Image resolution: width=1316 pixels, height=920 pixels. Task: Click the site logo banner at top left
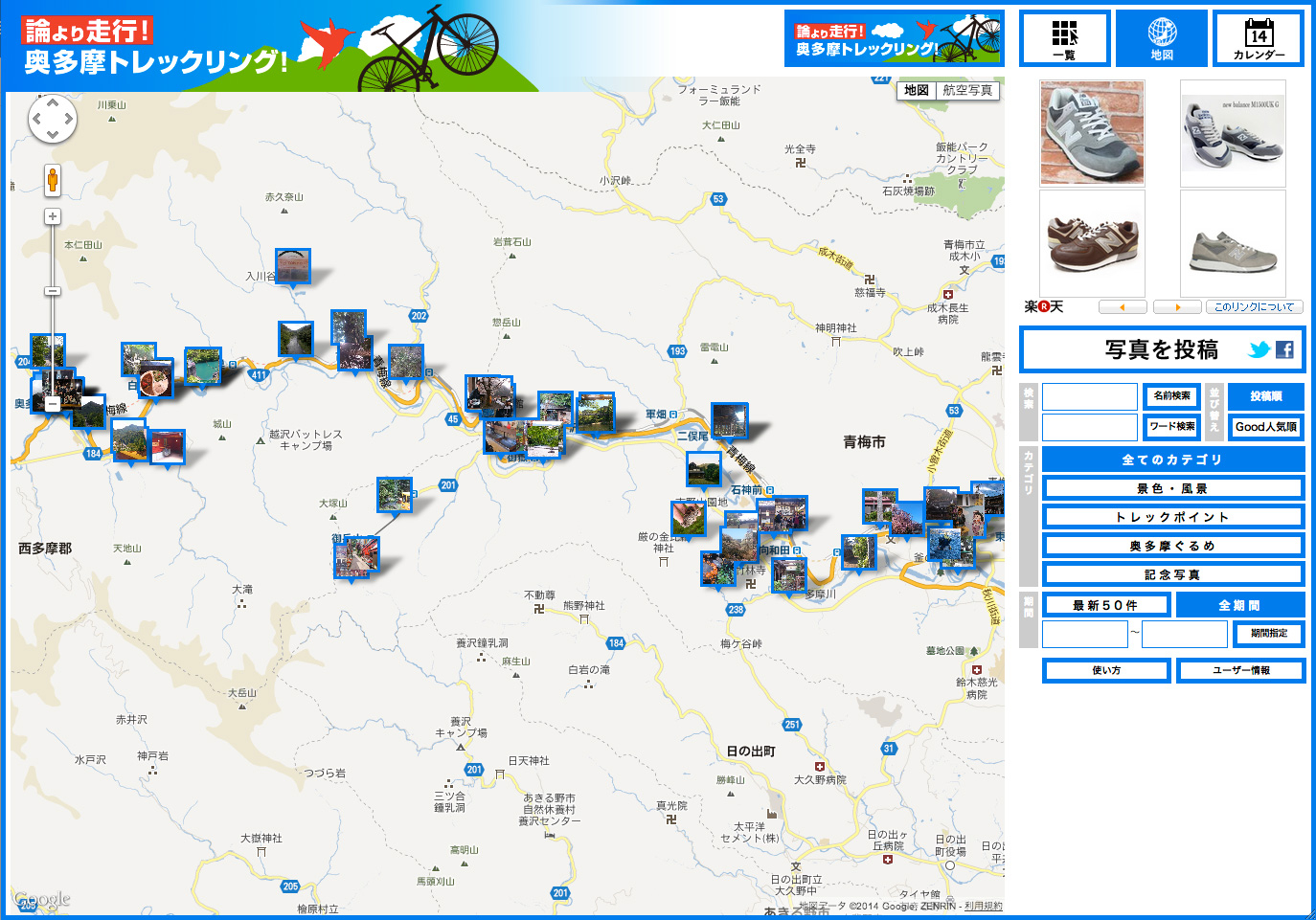pos(153,46)
